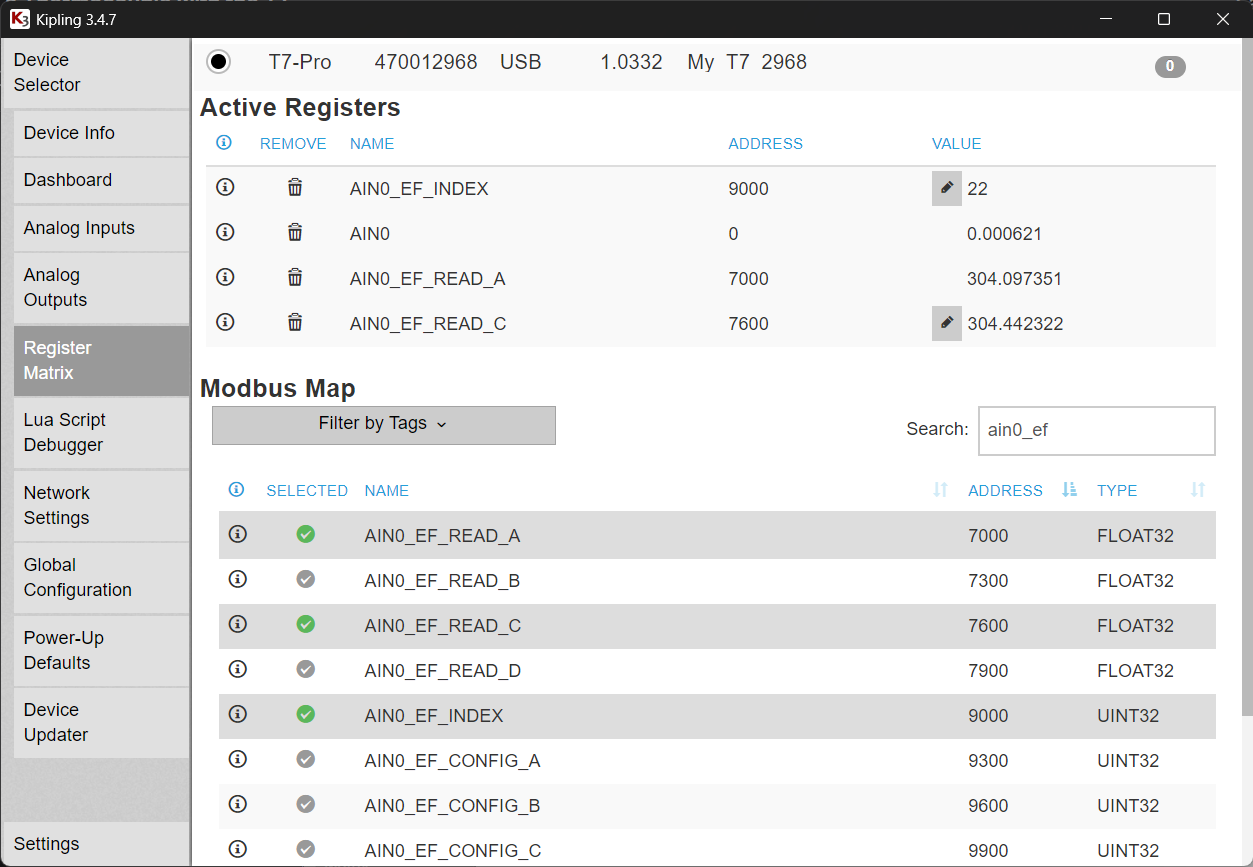Click AIN0 value 0.000621
This screenshot has height=867, width=1253.
[1004, 234]
